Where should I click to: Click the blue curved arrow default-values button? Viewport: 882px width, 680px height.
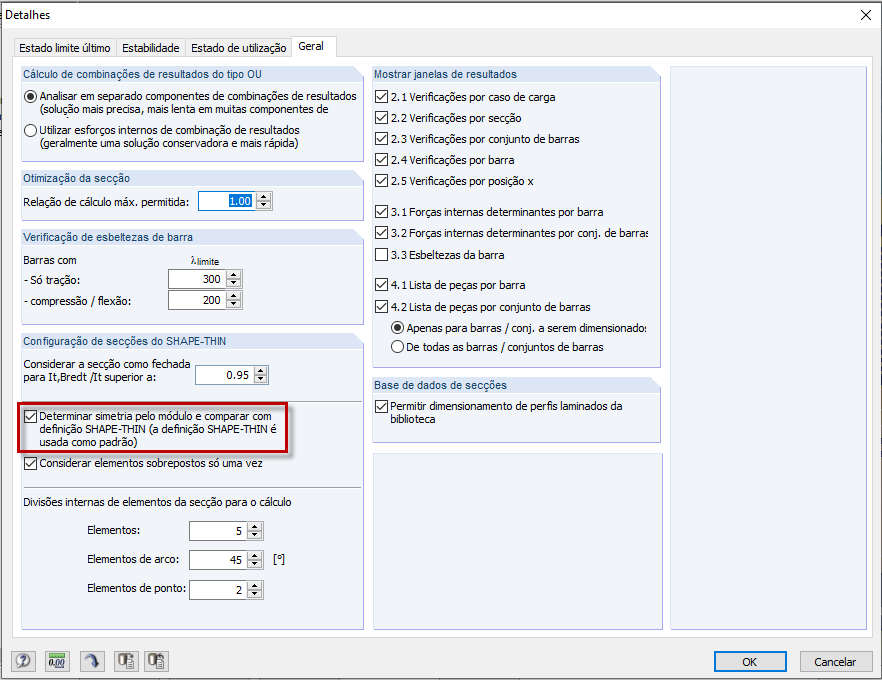coord(92,661)
